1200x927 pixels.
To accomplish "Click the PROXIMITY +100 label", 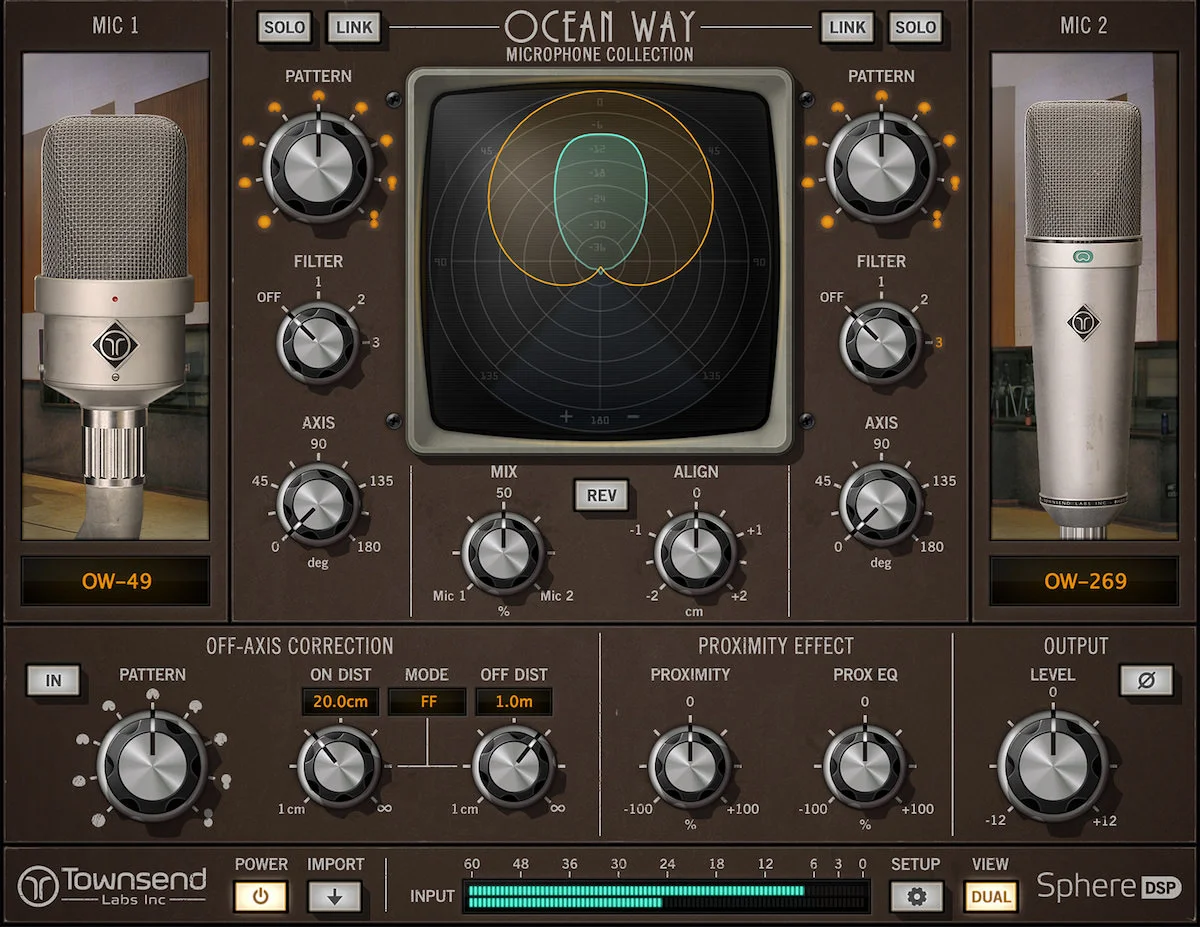I will click(x=742, y=809).
